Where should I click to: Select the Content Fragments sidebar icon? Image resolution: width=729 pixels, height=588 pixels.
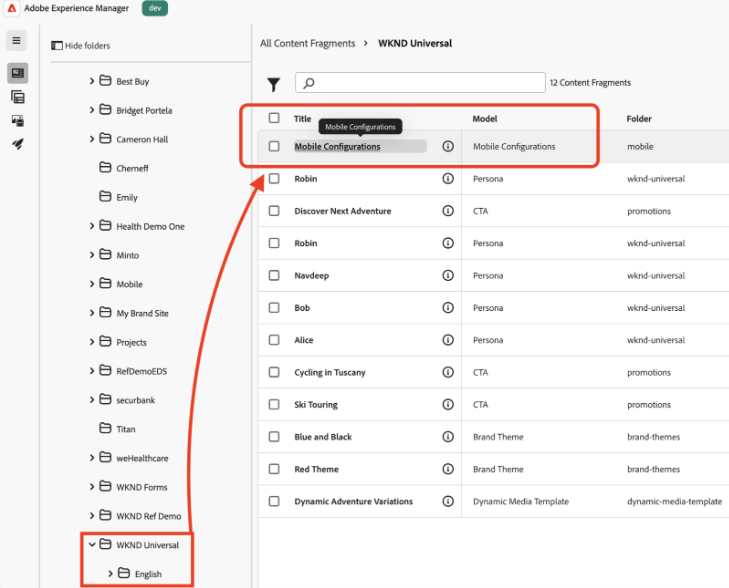click(x=17, y=73)
